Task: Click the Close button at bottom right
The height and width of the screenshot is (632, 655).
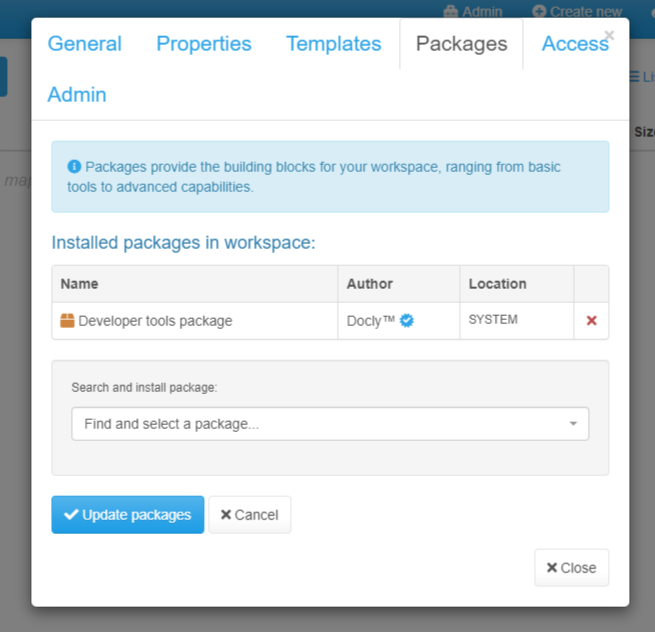Action: (571, 567)
